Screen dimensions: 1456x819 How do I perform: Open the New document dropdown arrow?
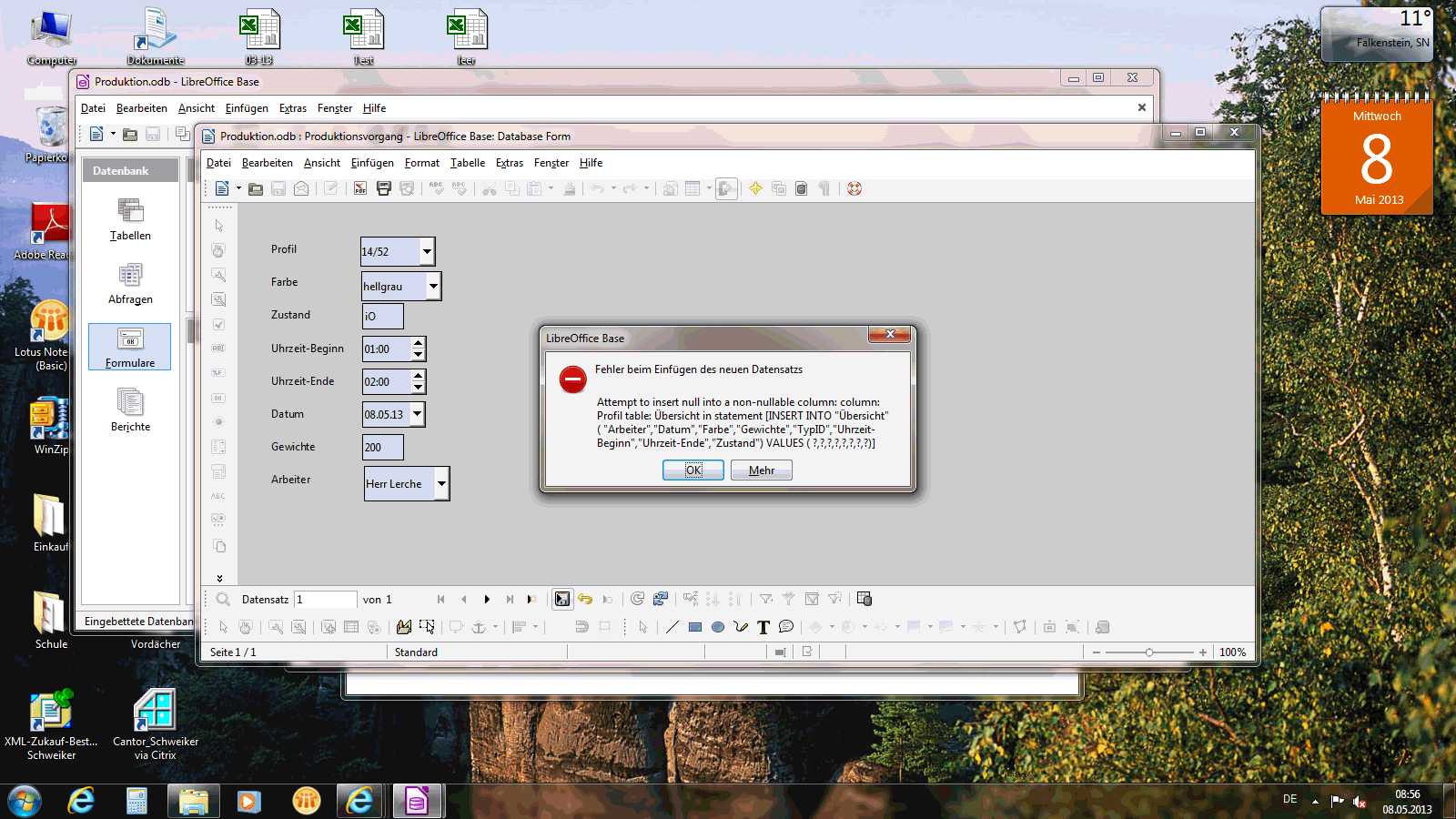238,188
